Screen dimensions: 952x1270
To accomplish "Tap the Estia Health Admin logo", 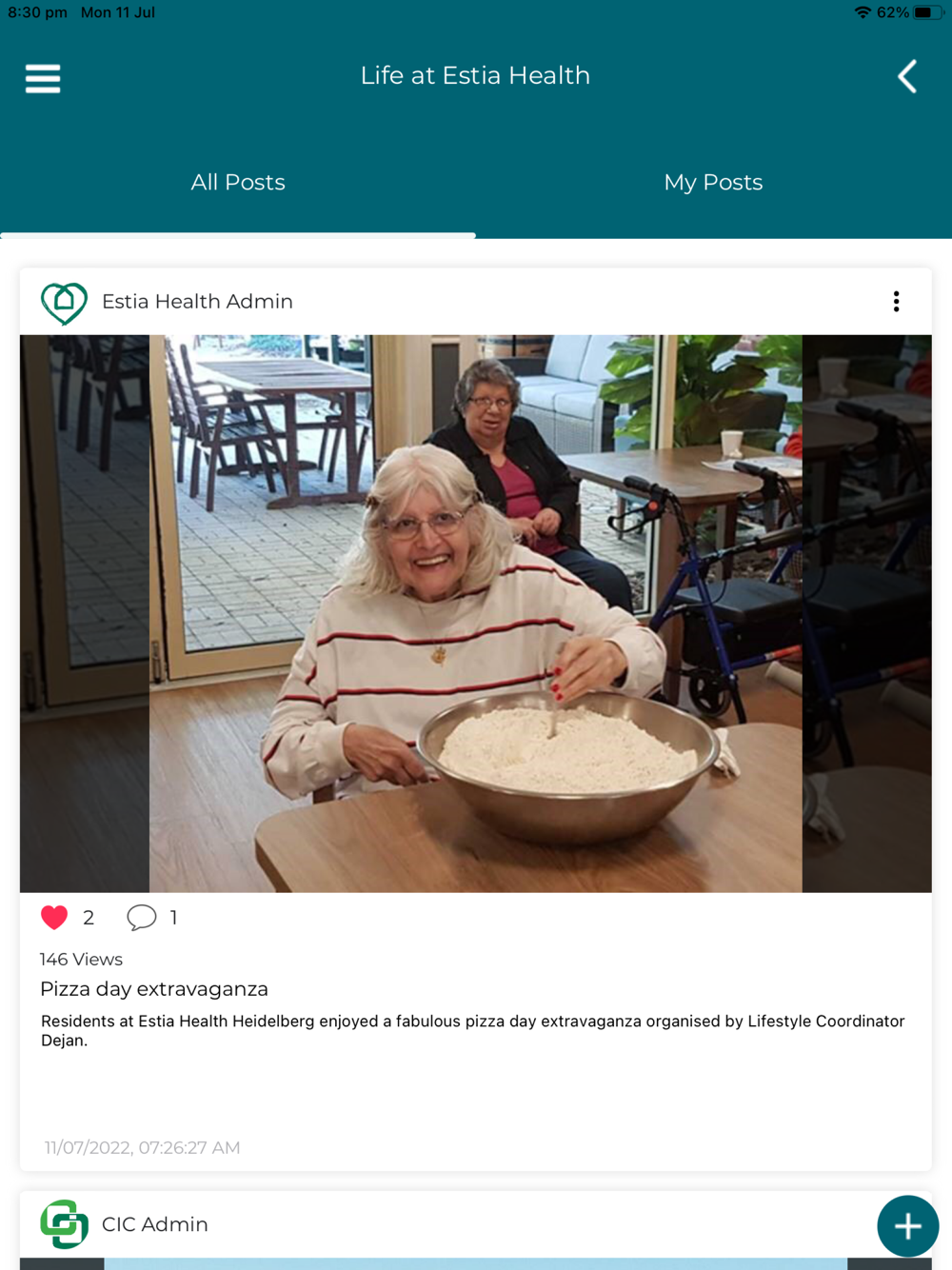I will [64, 303].
